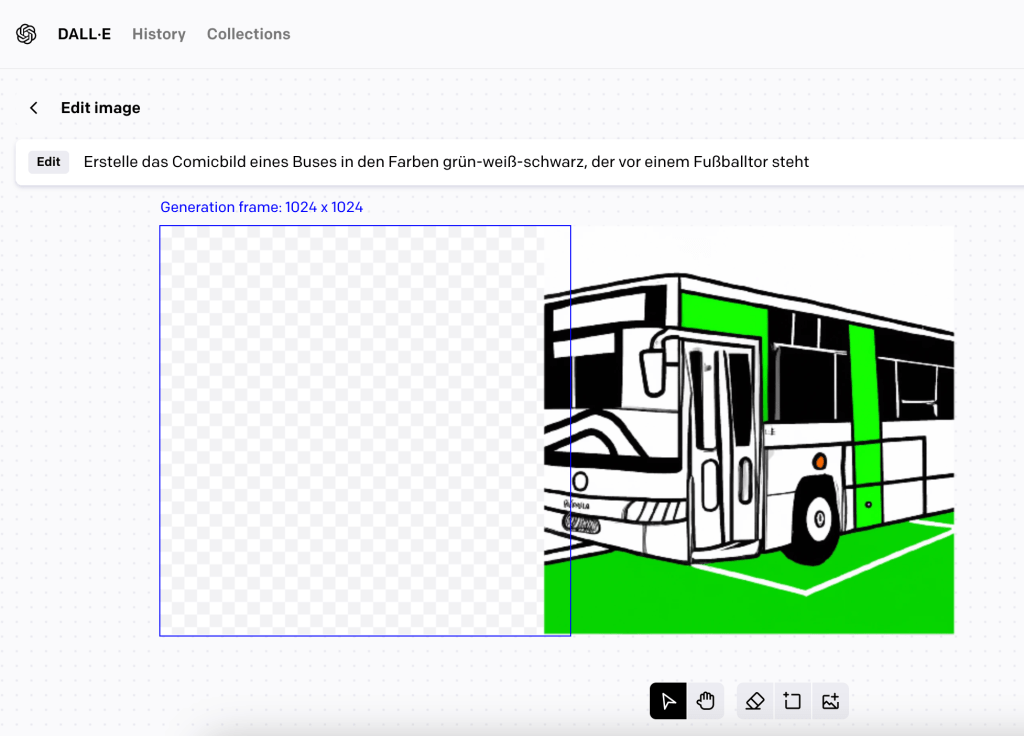
Task: Click the OpenAI logo icon
Action: (26, 34)
